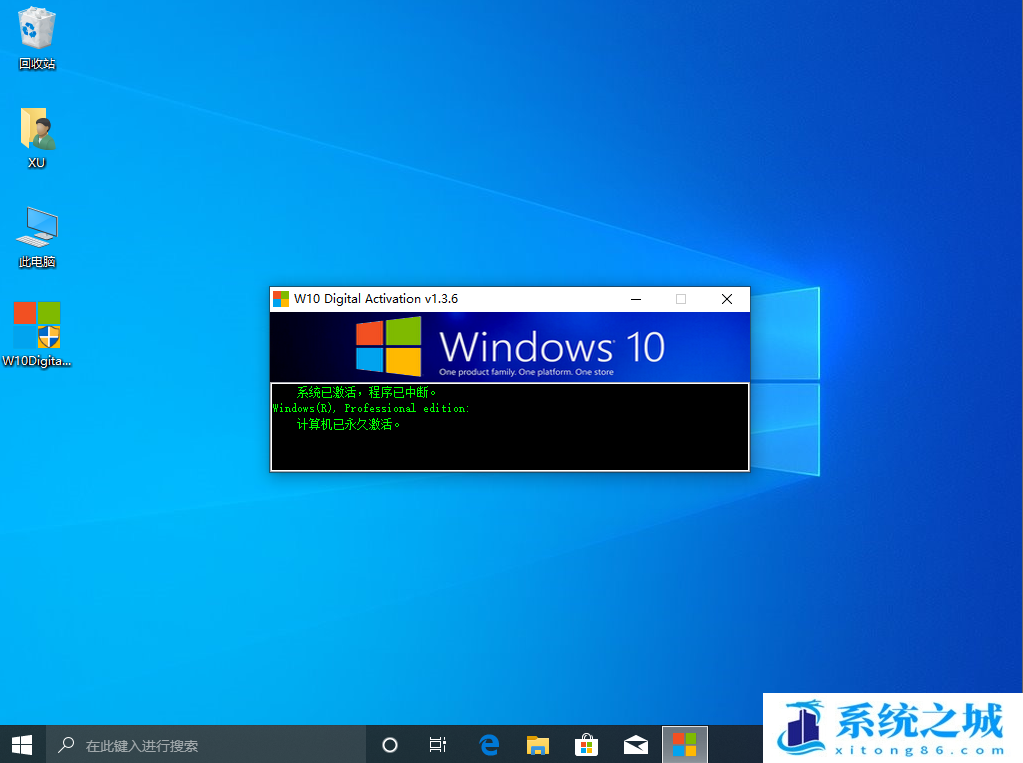The width and height of the screenshot is (1023, 763).
Task: Select the This PC desktop icon
Action: [x=37, y=238]
